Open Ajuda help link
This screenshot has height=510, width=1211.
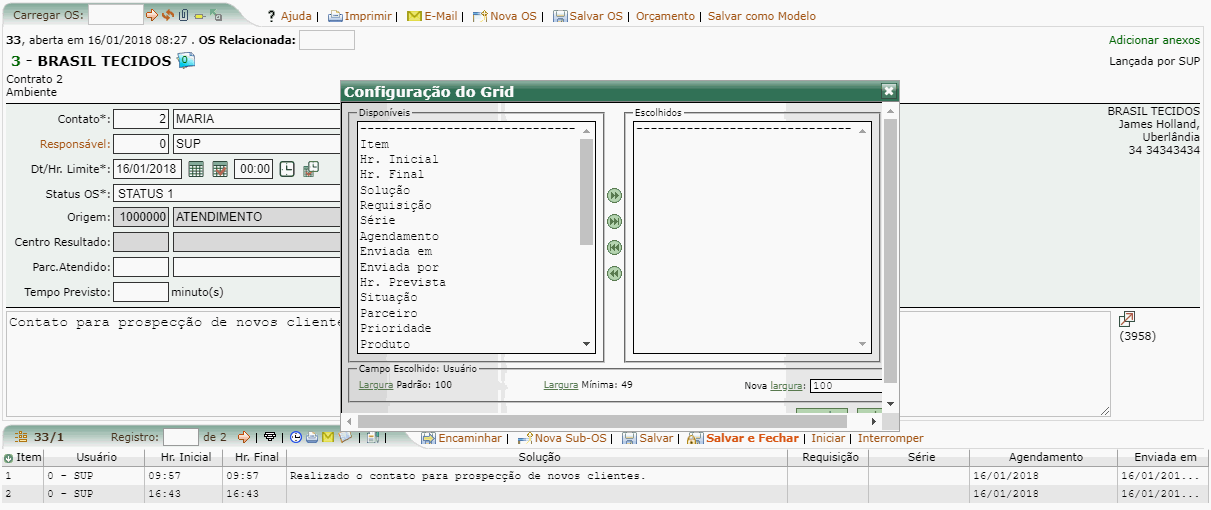pyautogui.click(x=296, y=16)
